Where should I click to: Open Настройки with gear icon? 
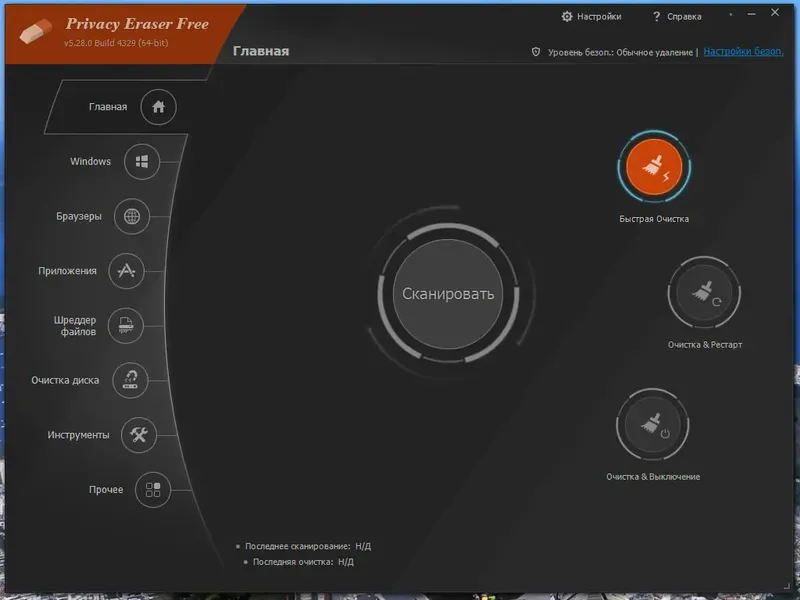[x=591, y=16]
